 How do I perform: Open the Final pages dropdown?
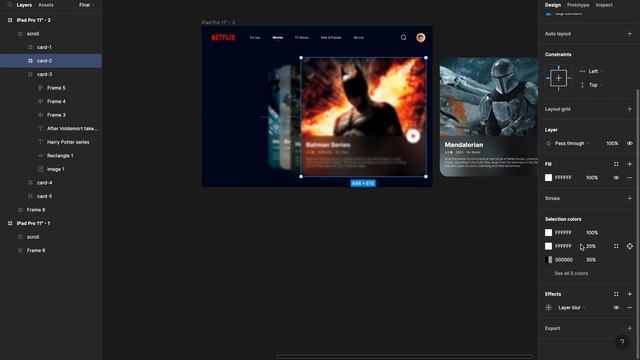[x=87, y=5]
